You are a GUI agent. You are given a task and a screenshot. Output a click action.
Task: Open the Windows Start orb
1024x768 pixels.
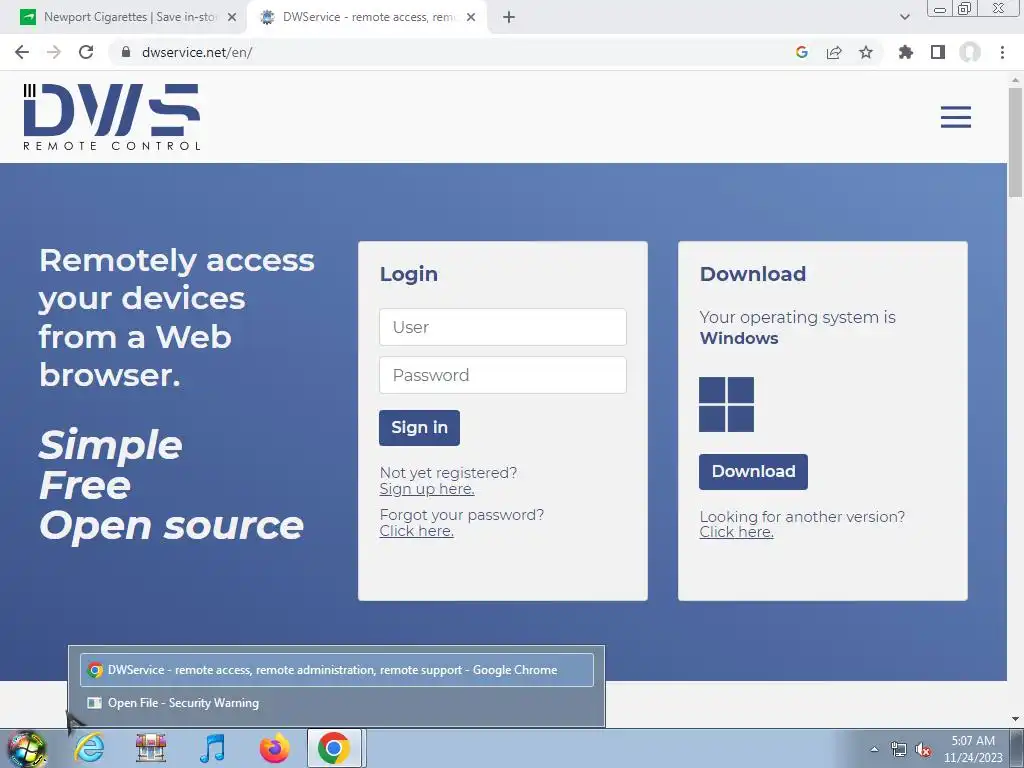pos(26,748)
